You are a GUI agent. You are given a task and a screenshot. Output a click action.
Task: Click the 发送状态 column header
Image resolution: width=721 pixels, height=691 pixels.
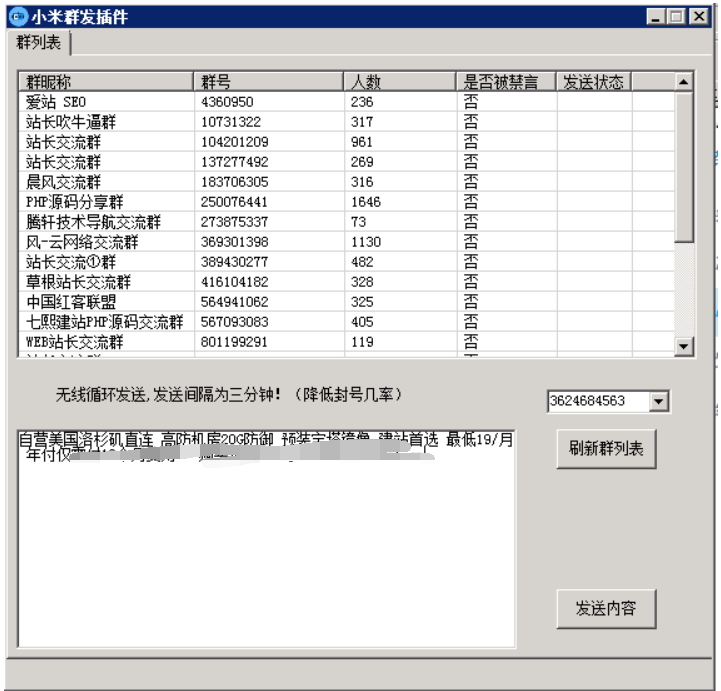[593, 82]
